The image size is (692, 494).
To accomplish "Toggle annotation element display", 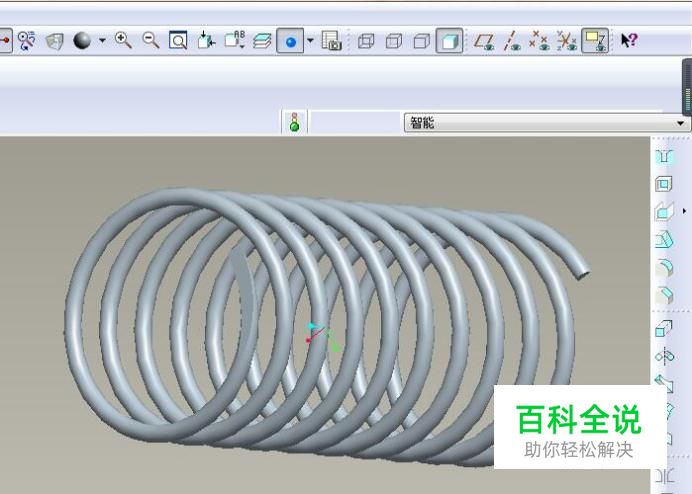I will click(595, 41).
